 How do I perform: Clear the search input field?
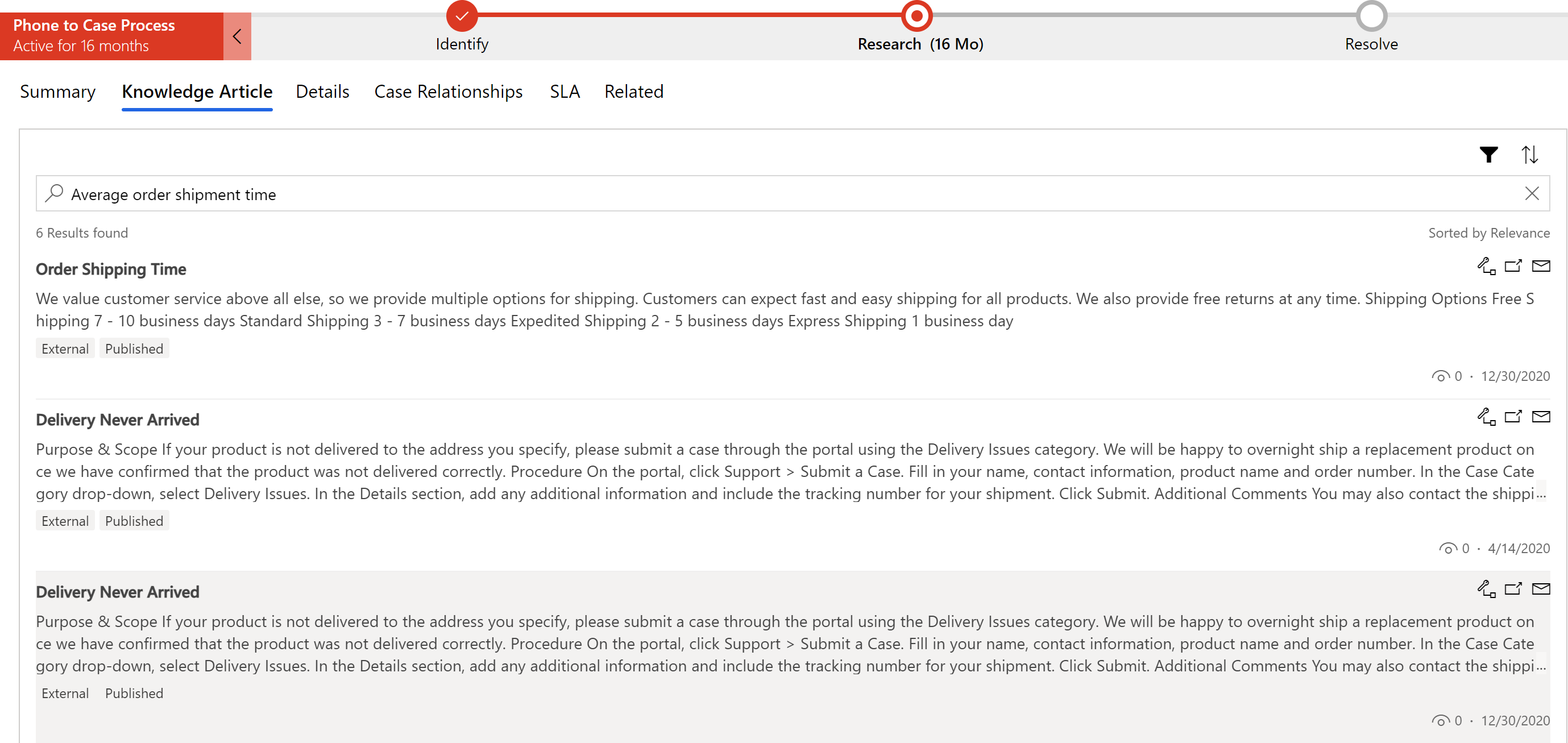[x=1532, y=193]
